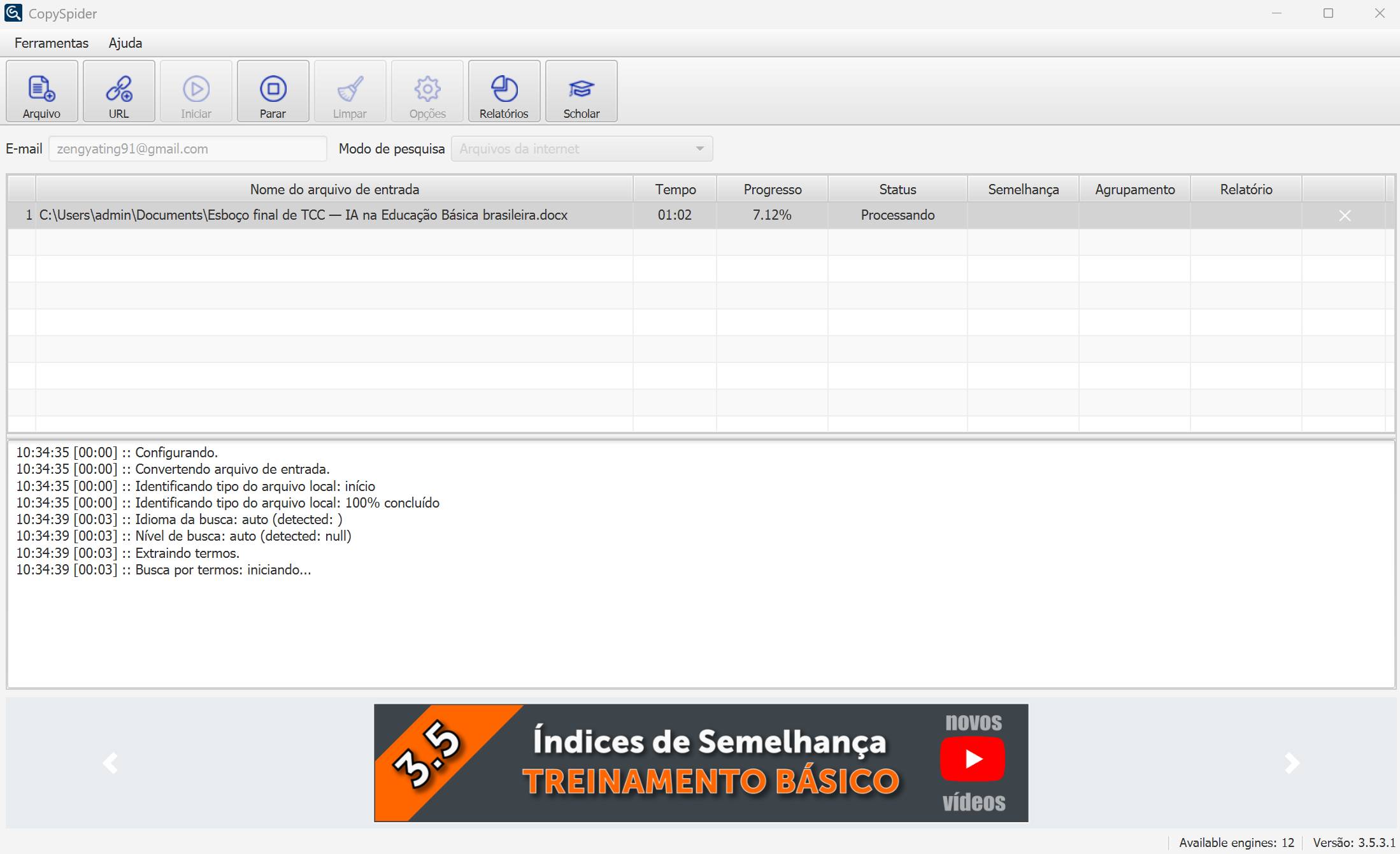Select the Esboço final de TCC file row

click(701, 215)
